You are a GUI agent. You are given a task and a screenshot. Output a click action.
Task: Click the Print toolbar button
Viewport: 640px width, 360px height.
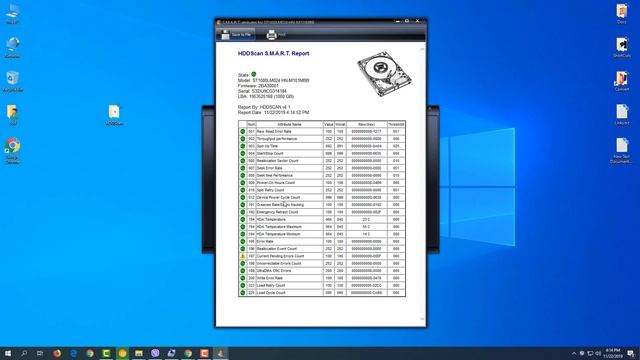tap(276, 35)
